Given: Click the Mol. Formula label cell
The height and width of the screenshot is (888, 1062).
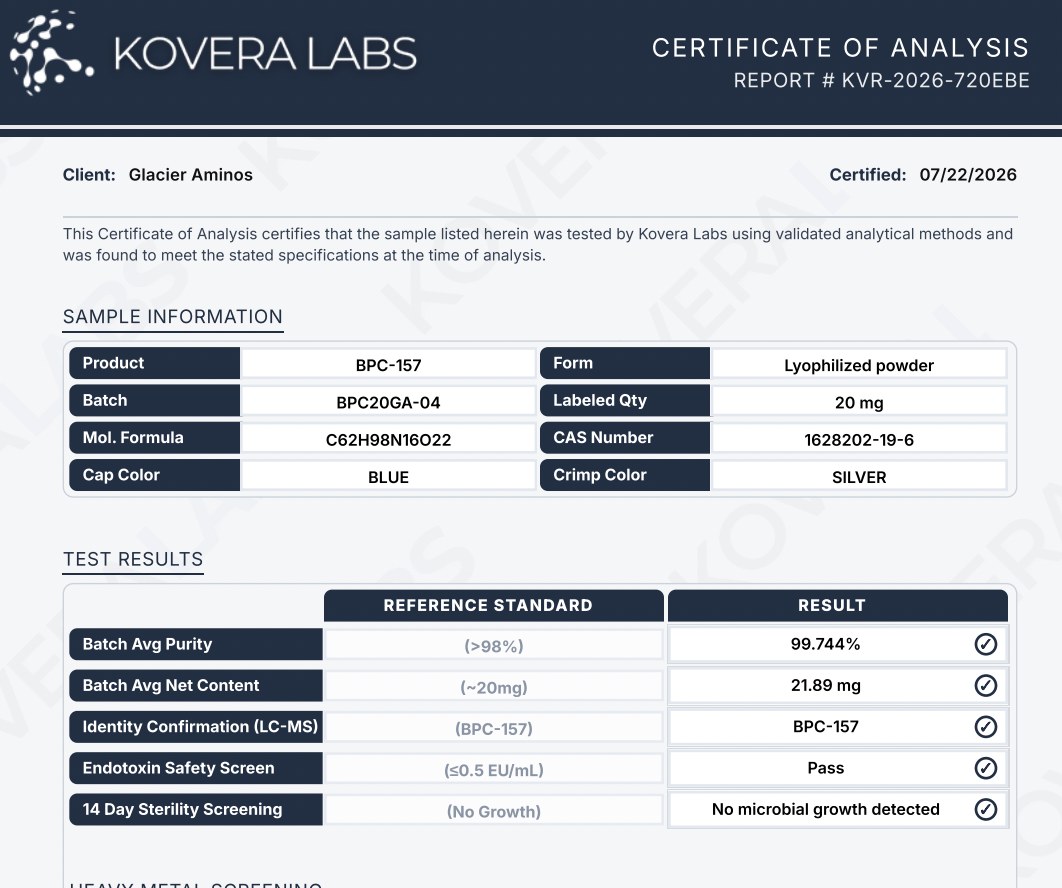Looking at the screenshot, I should (154, 438).
